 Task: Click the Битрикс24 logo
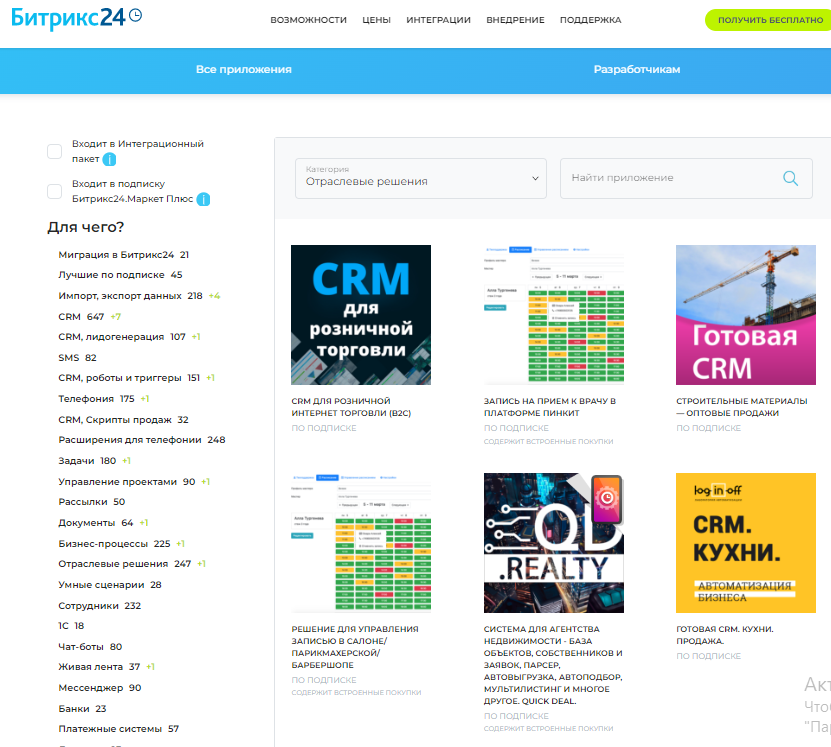(76, 18)
